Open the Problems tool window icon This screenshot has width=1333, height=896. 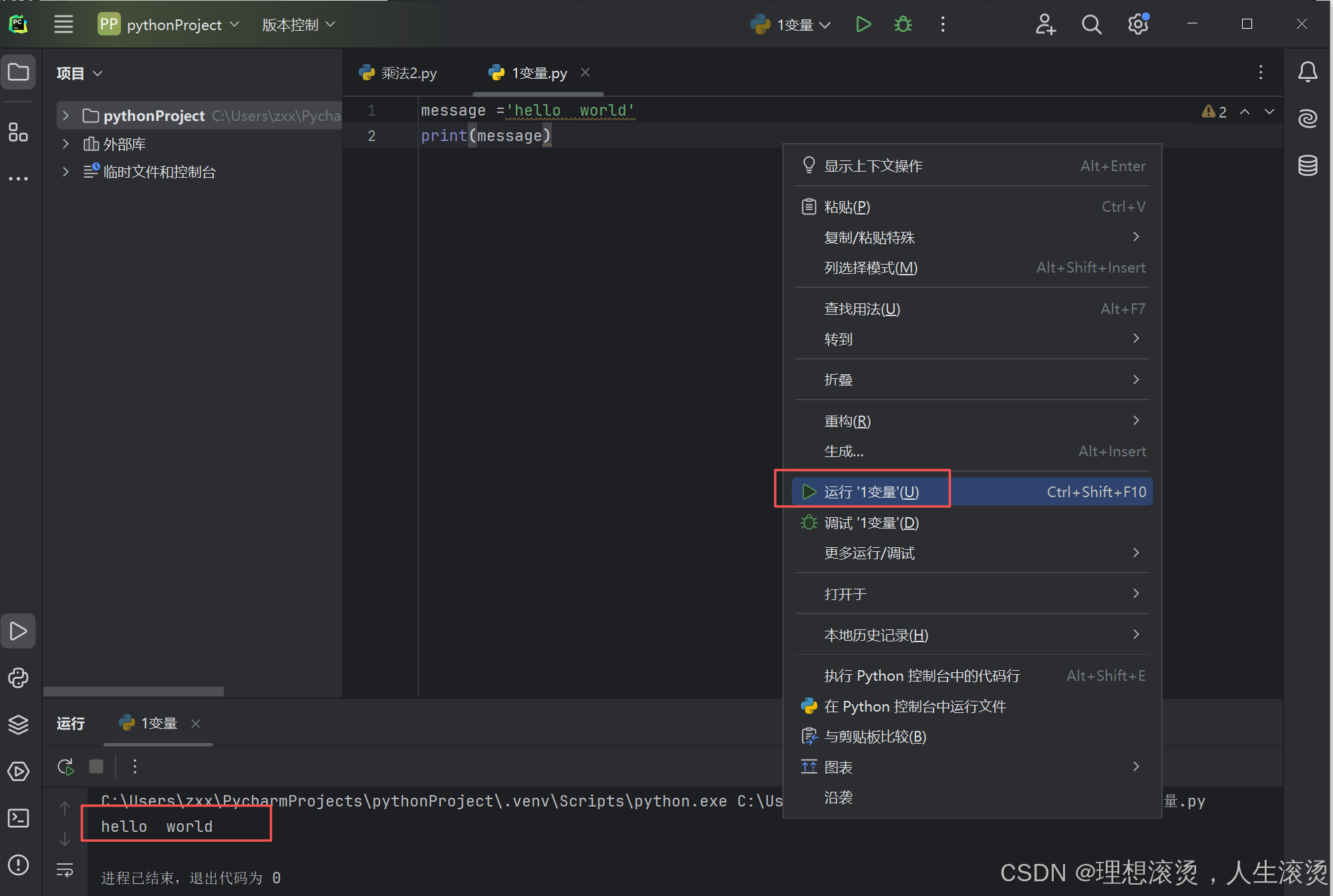tap(18, 865)
